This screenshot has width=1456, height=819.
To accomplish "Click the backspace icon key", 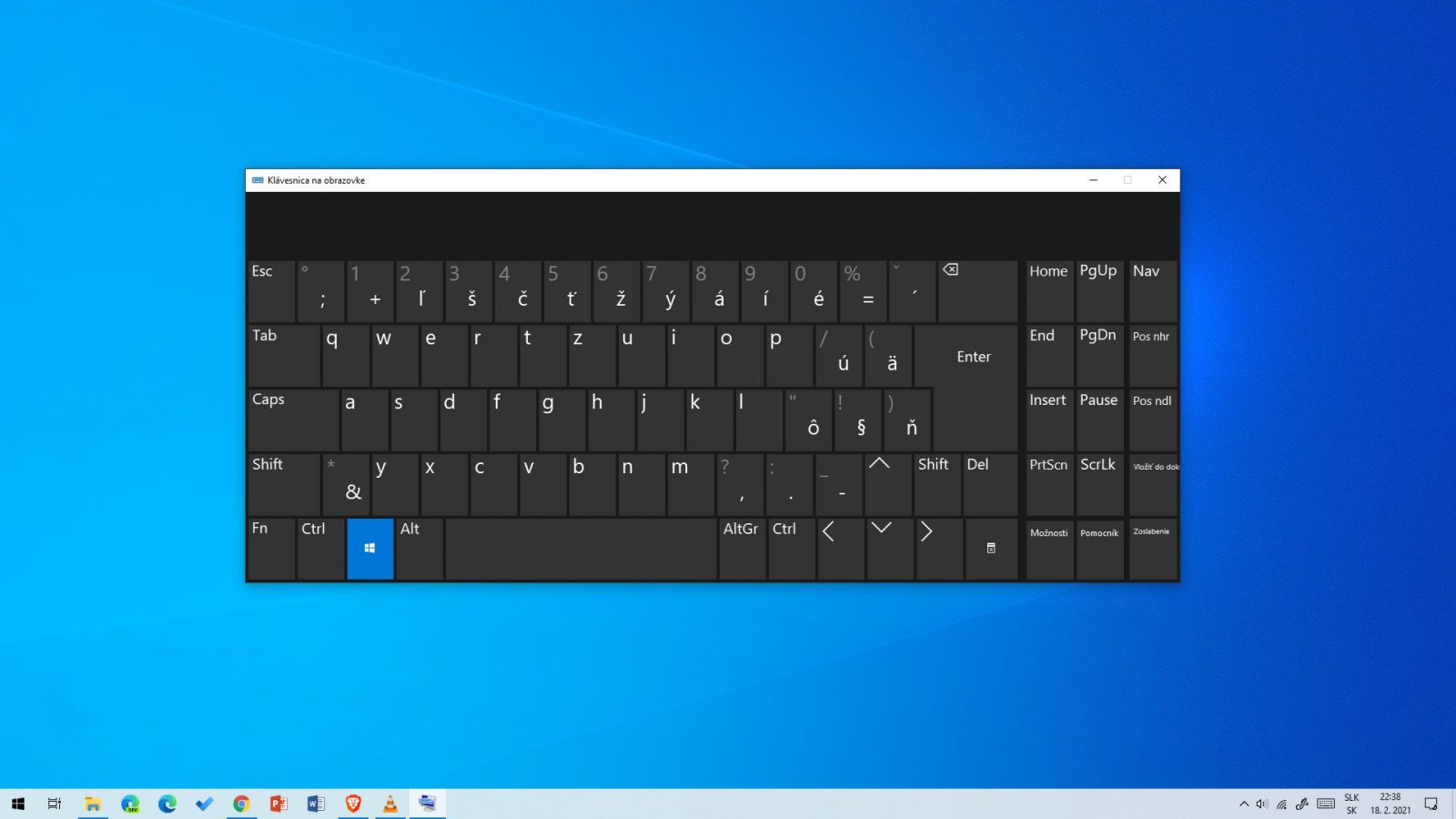I will point(977,291).
